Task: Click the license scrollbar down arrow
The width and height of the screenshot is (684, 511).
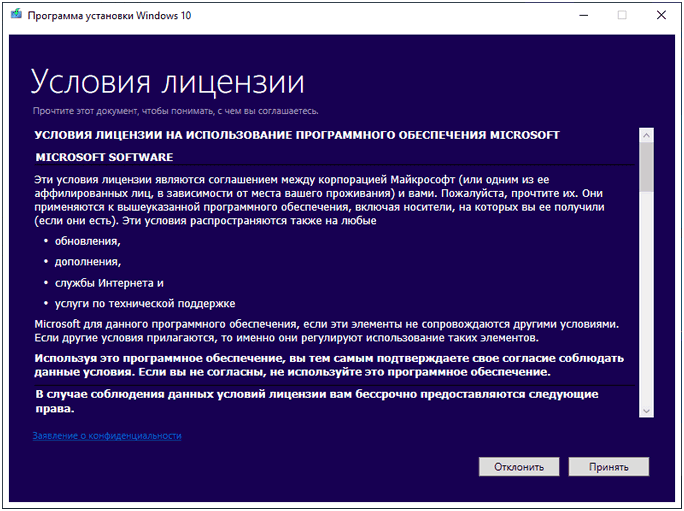Action: 646,411
